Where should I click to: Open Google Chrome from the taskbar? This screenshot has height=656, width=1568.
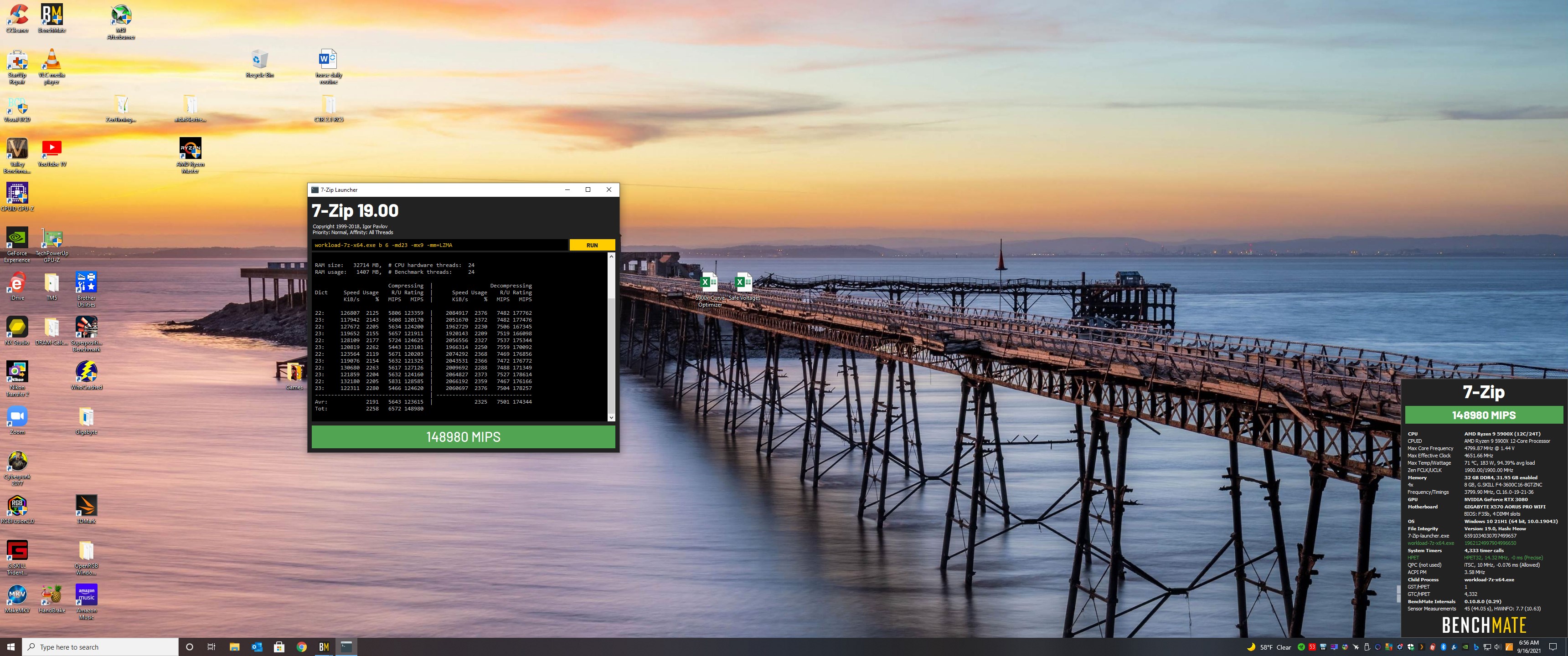coord(301,647)
